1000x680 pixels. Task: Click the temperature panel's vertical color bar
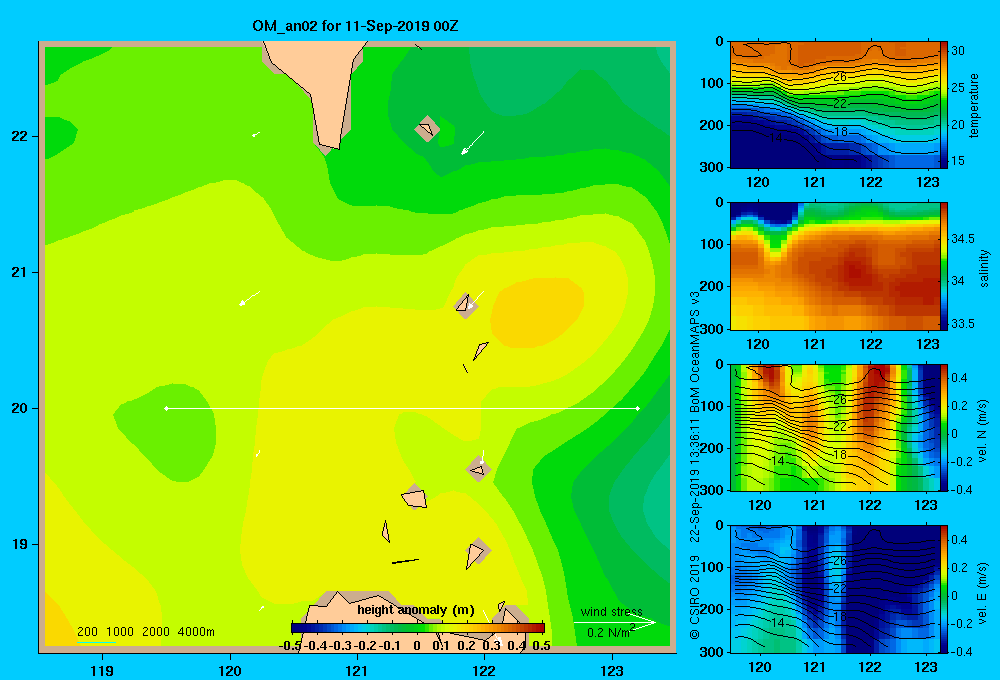[944, 105]
